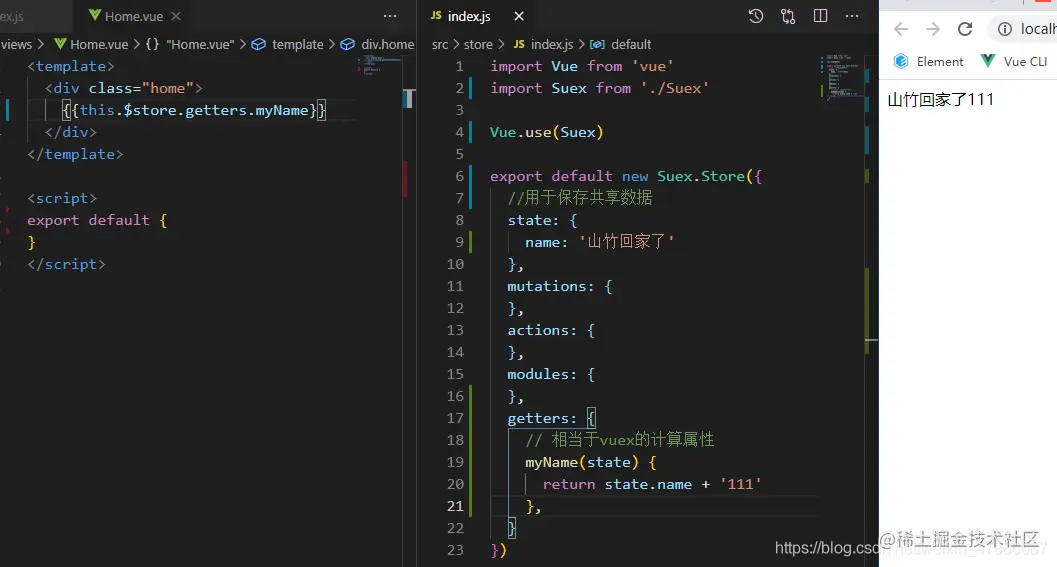This screenshot has height=567, width=1057.
Task: Select '"Home.vue"' object breadcrumb
Action: point(200,44)
